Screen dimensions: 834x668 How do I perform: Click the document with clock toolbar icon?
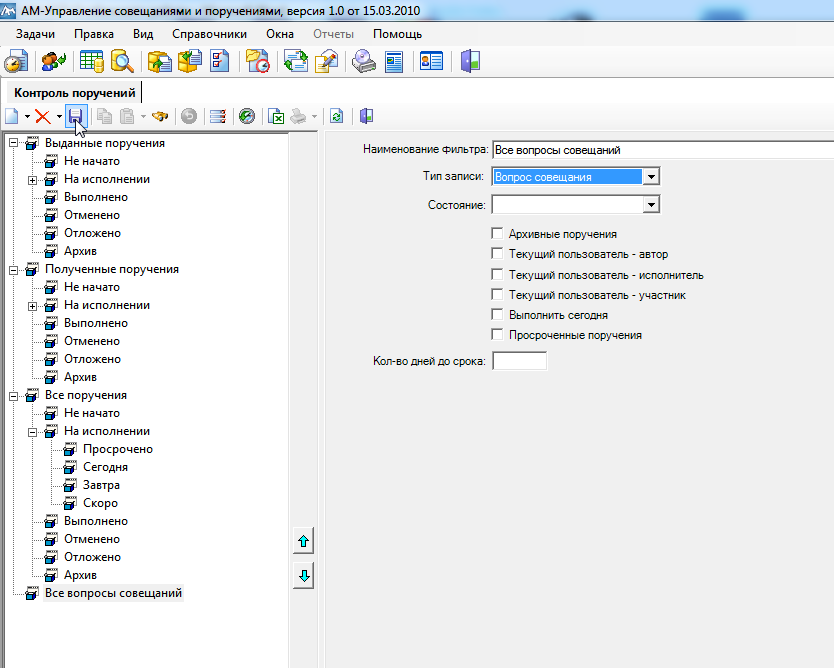(x=16, y=62)
